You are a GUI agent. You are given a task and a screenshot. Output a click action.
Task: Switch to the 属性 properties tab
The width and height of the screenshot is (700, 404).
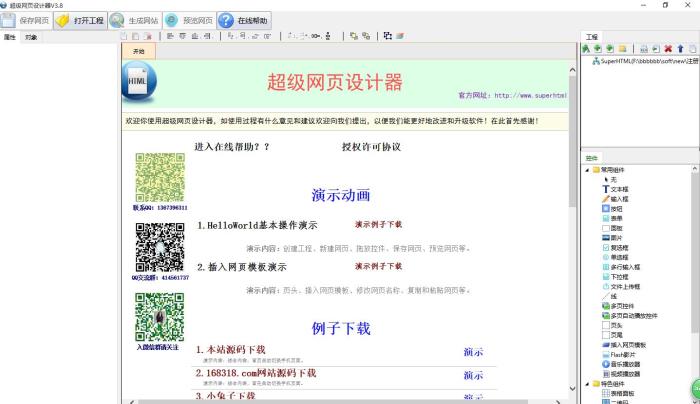(x=10, y=37)
